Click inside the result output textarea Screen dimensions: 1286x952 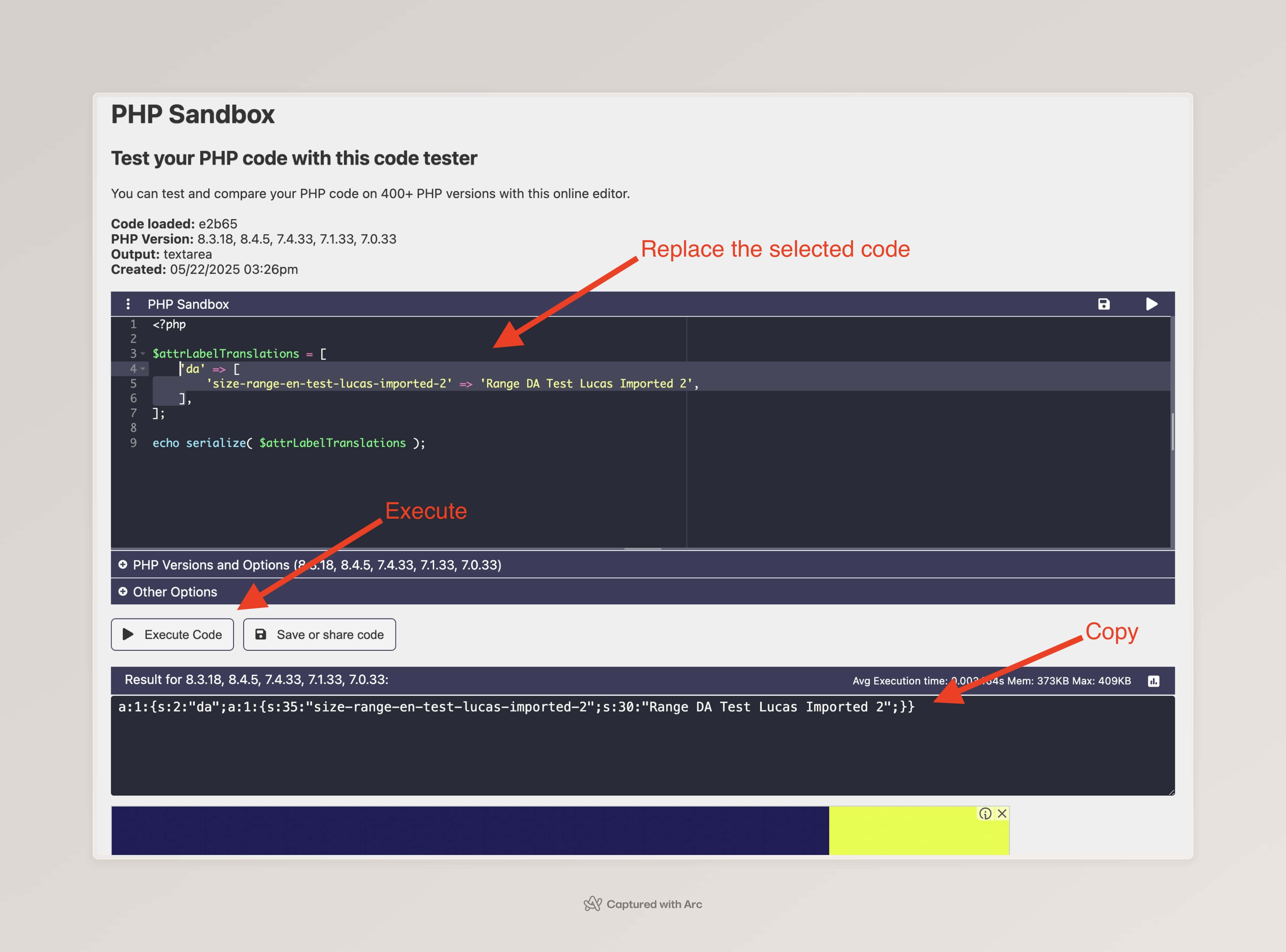643,746
